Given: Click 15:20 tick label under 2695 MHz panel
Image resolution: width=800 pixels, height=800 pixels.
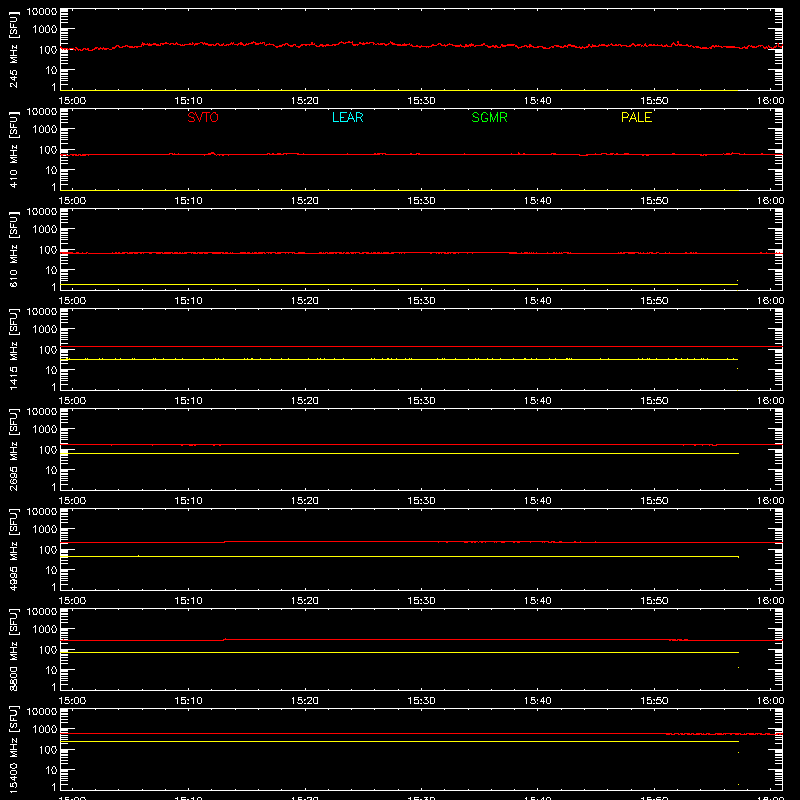Looking at the screenshot, I should [x=305, y=501].
